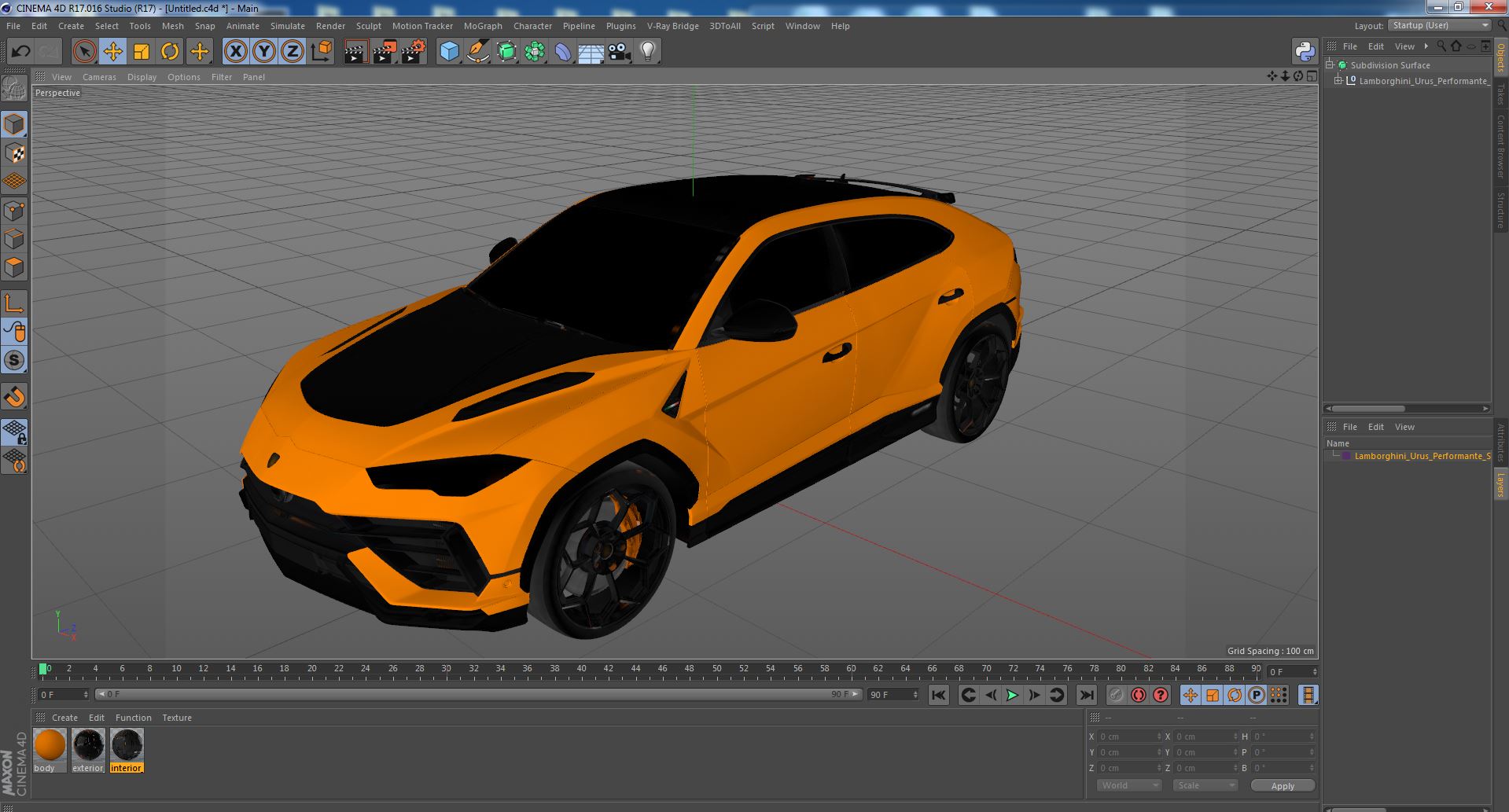The width and height of the screenshot is (1509, 812).
Task: Toggle the Enable Snap magnet icon
Action: [x=14, y=397]
